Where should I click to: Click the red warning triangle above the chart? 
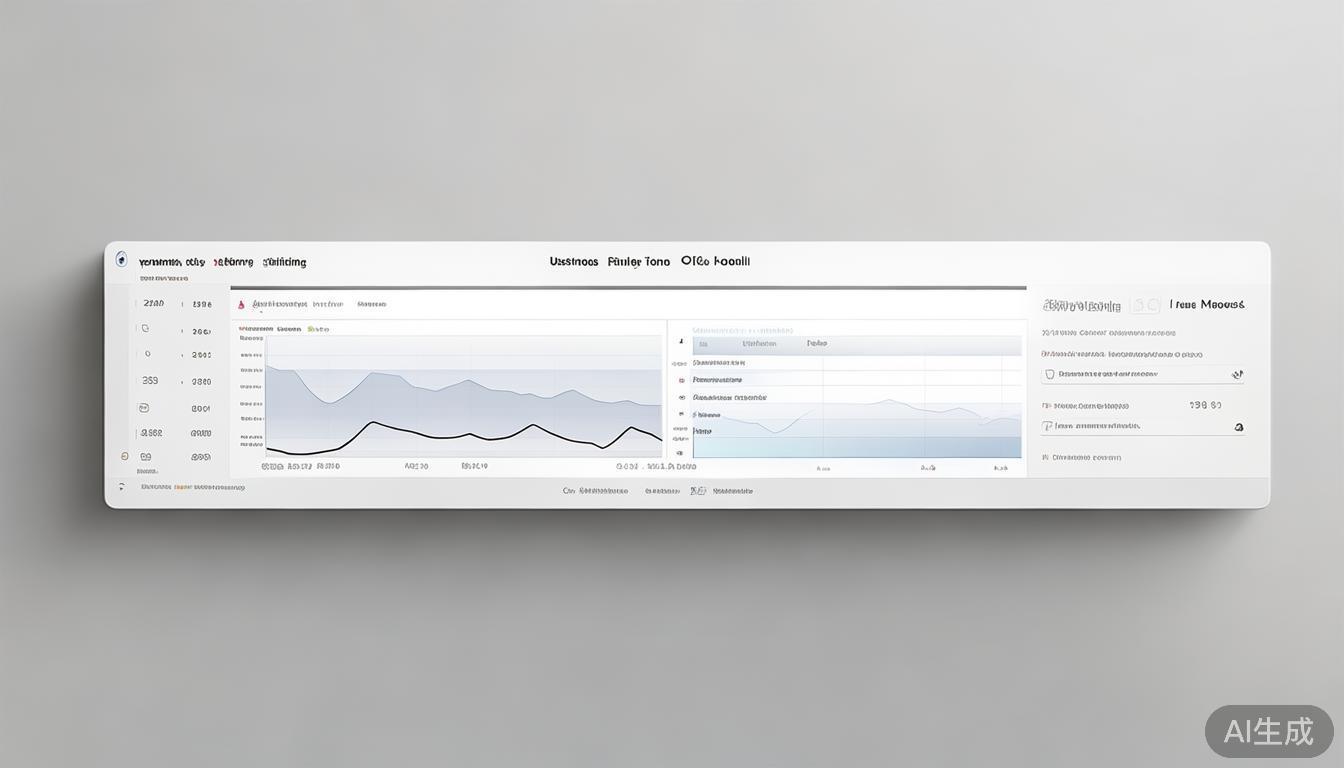tap(240, 303)
